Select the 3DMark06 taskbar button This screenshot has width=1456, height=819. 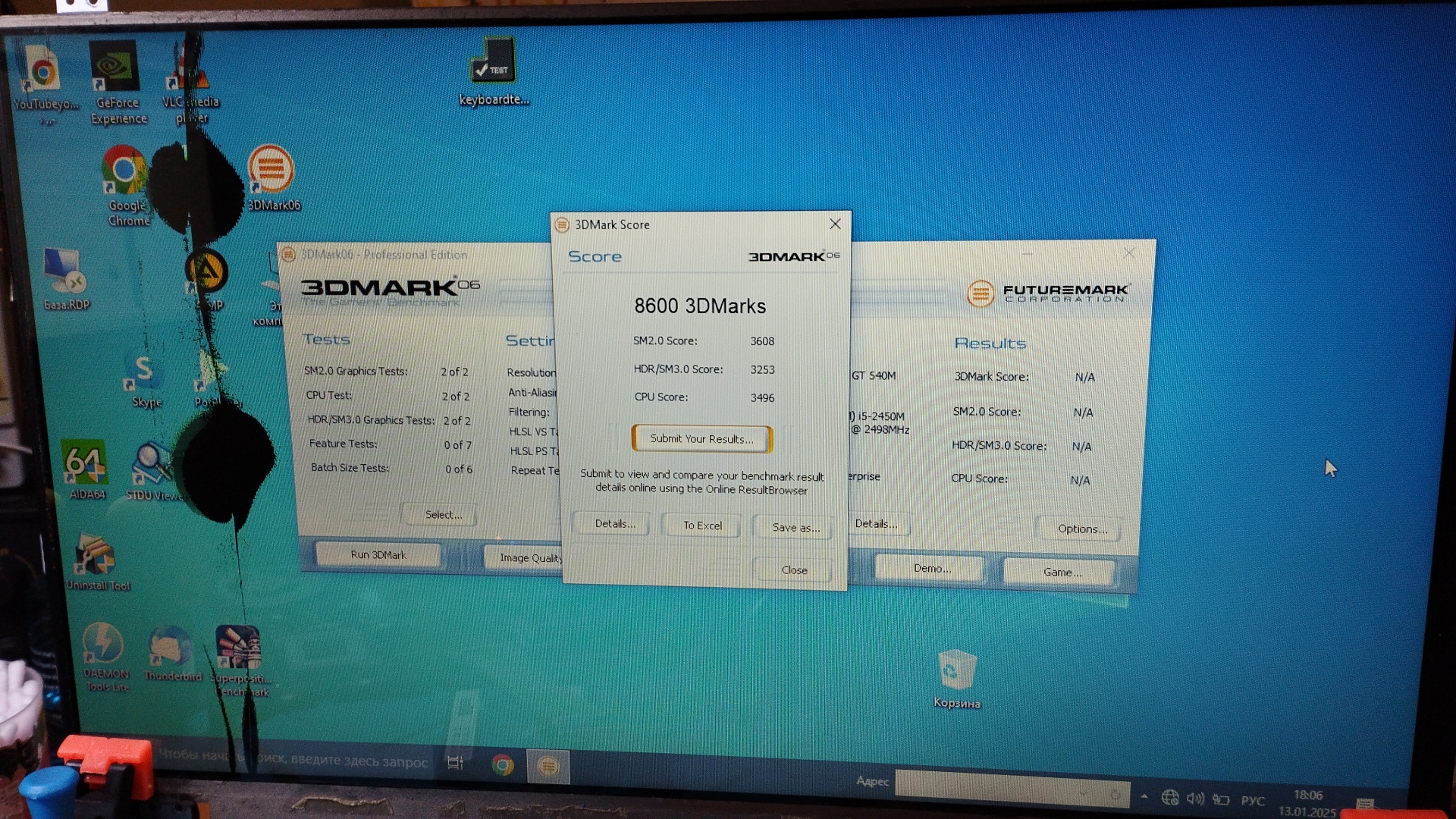click(548, 767)
